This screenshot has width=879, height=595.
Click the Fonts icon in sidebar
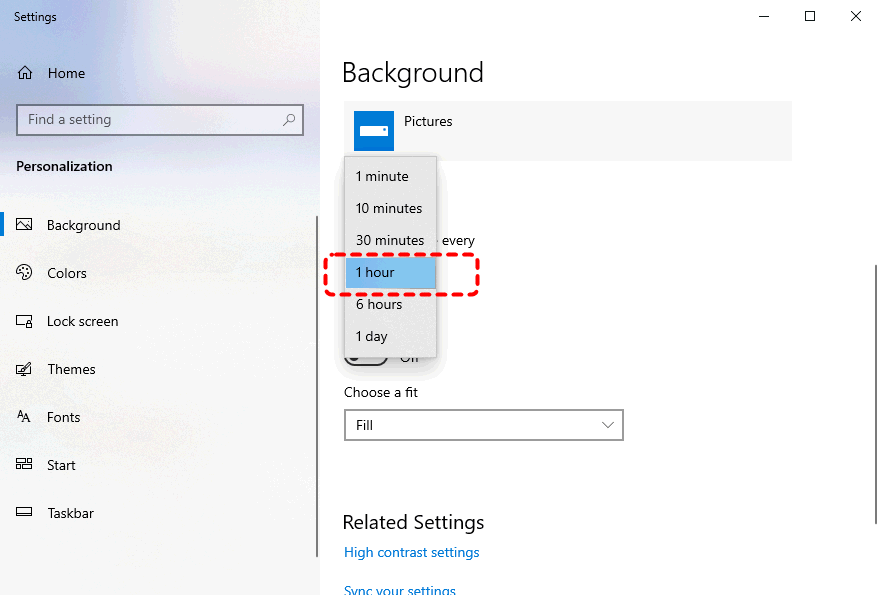click(x=25, y=417)
